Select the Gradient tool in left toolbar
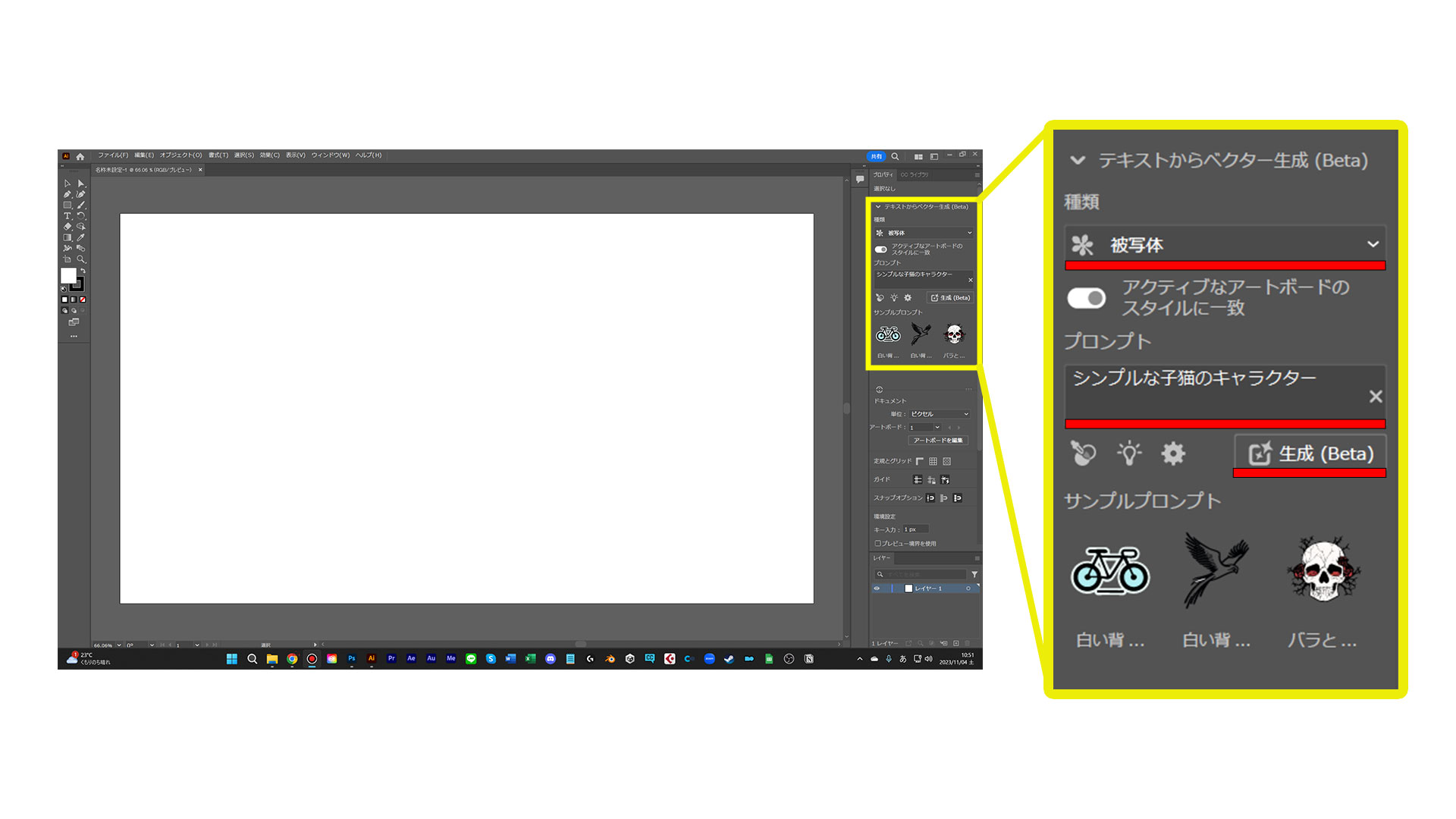Image resolution: width=1456 pixels, height=819 pixels. (67, 237)
